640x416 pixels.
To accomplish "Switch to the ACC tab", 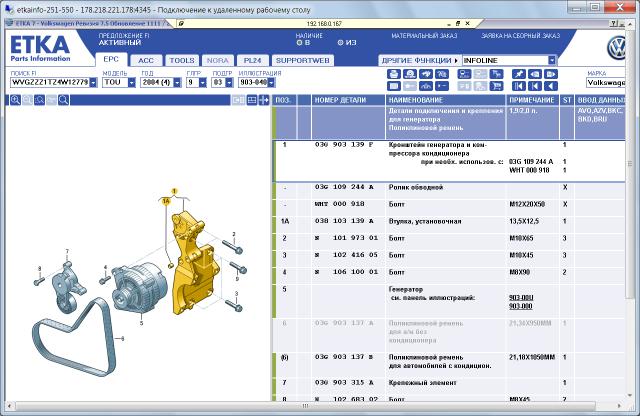I will (146, 60).
